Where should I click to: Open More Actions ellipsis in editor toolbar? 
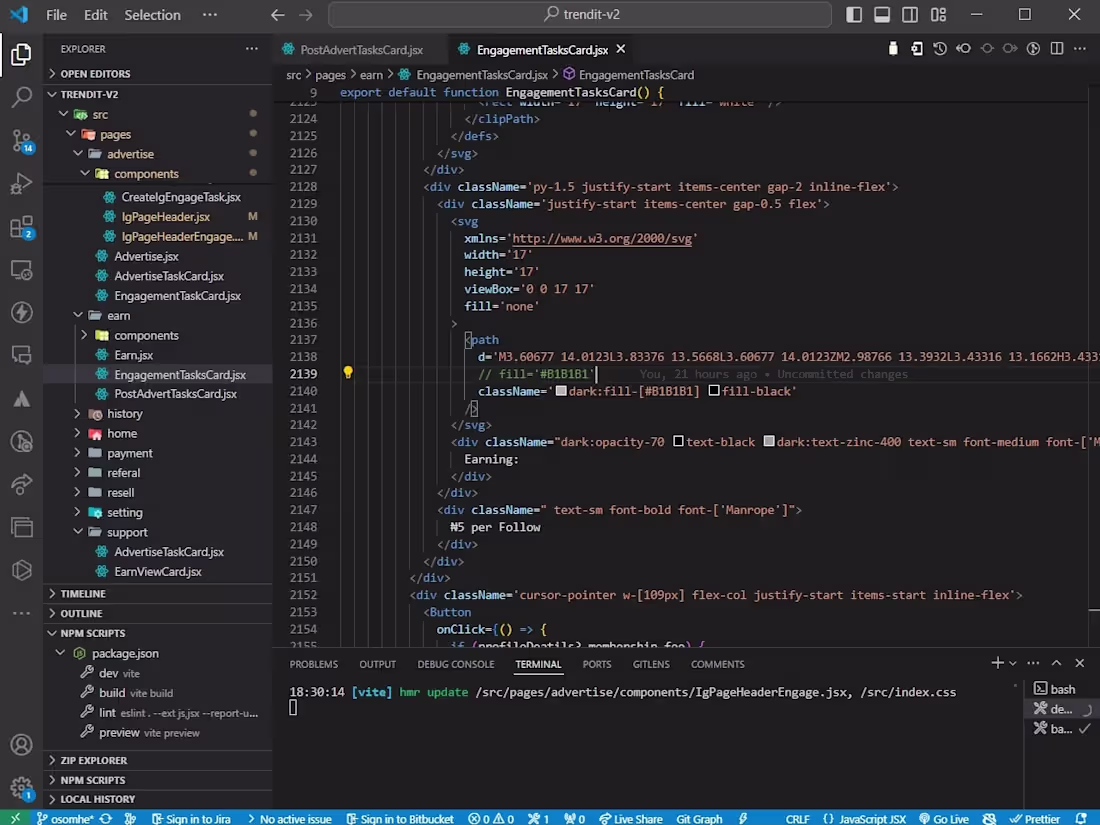pyautogui.click(x=1080, y=48)
